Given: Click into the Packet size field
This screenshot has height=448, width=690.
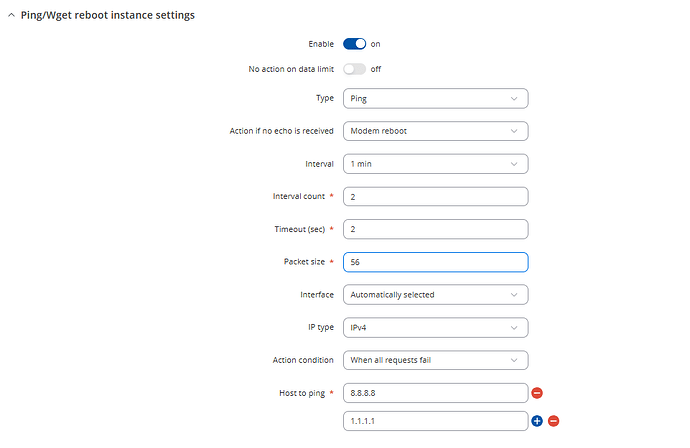Looking at the screenshot, I should [435, 262].
